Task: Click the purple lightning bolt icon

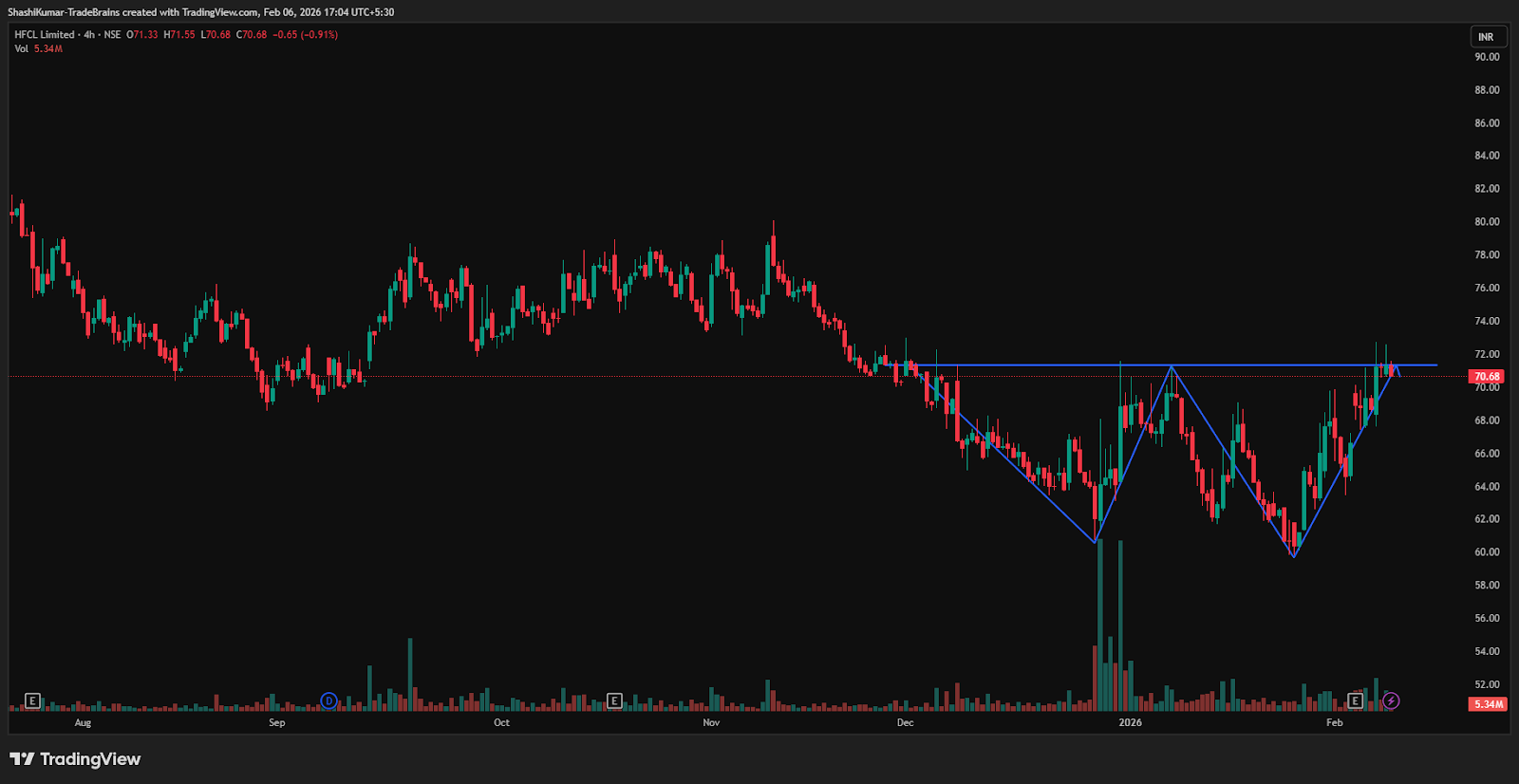Action: pyautogui.click(x=1391, y=701)
